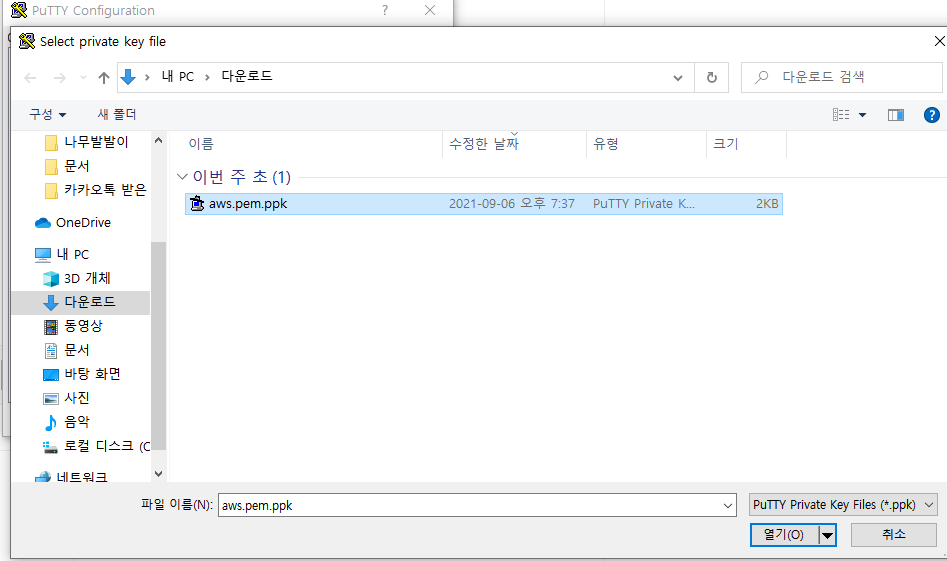Select '내 PC' in the address breadcrumb
Screen dimensions: 947x561
point(178,77)
